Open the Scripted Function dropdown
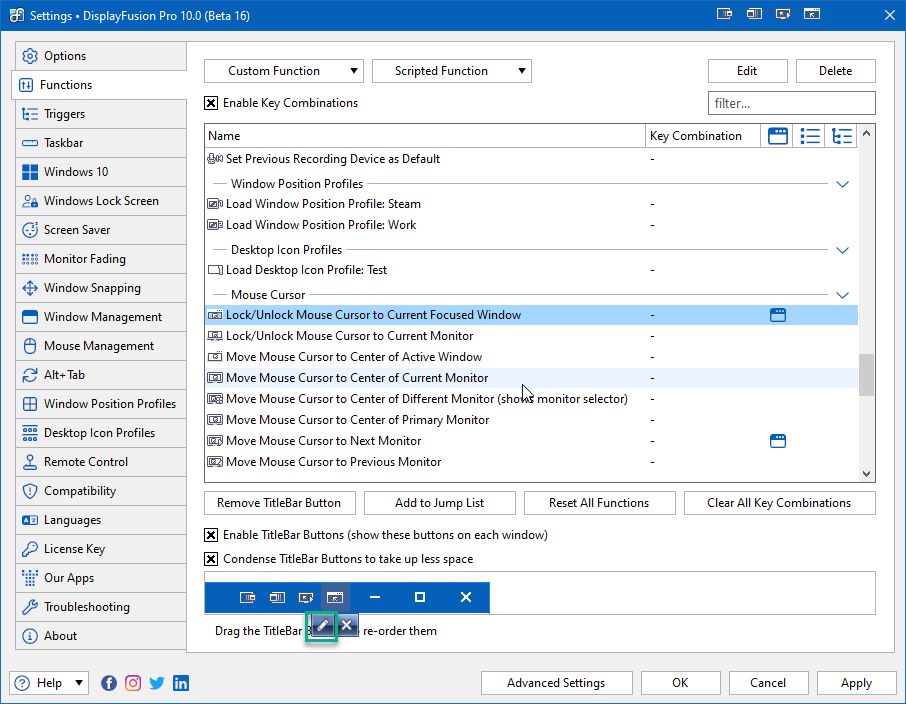Screen dimensions: 906x704 tap(452, 71)
